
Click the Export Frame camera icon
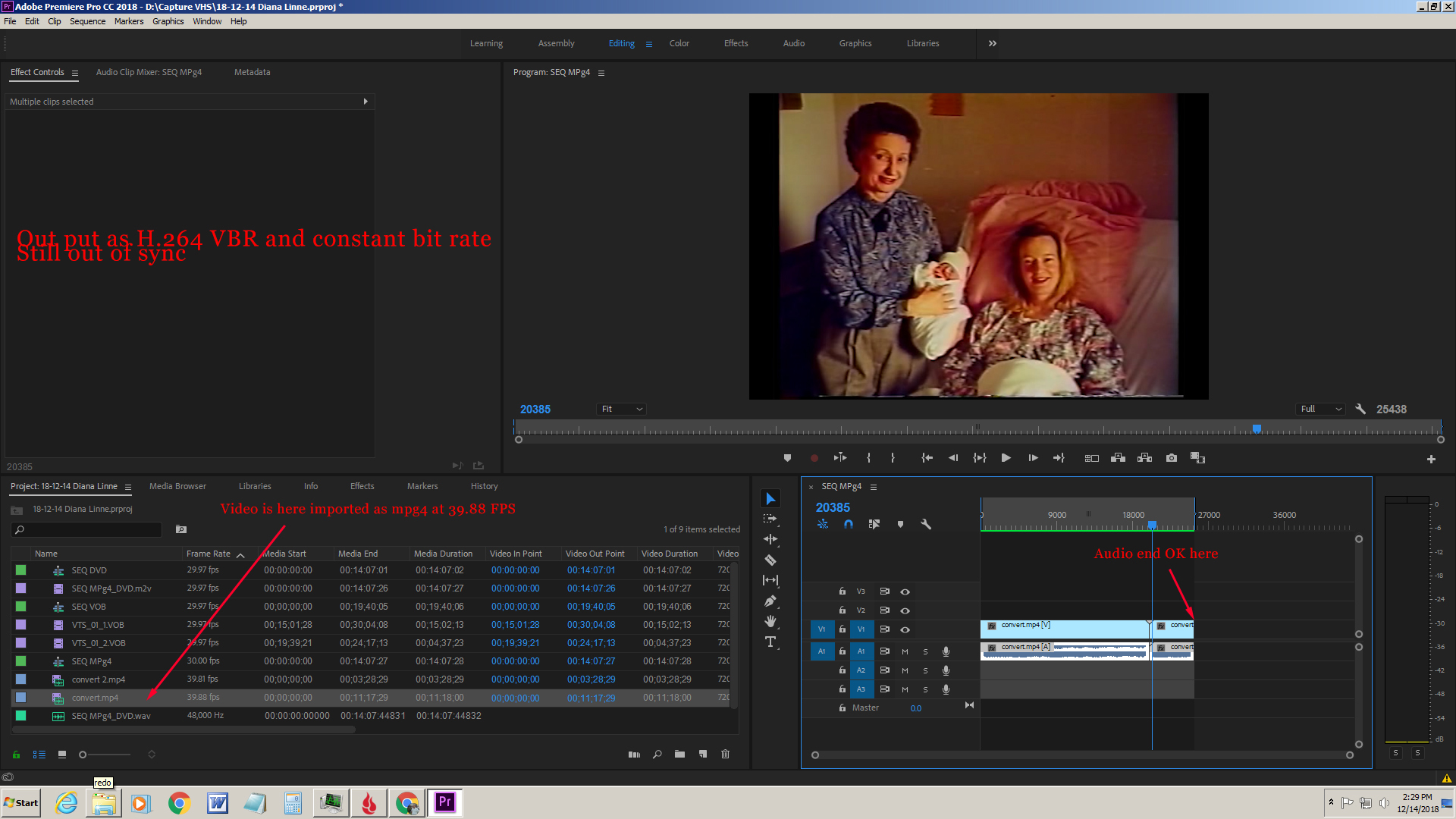click(x=1171, y=458)
